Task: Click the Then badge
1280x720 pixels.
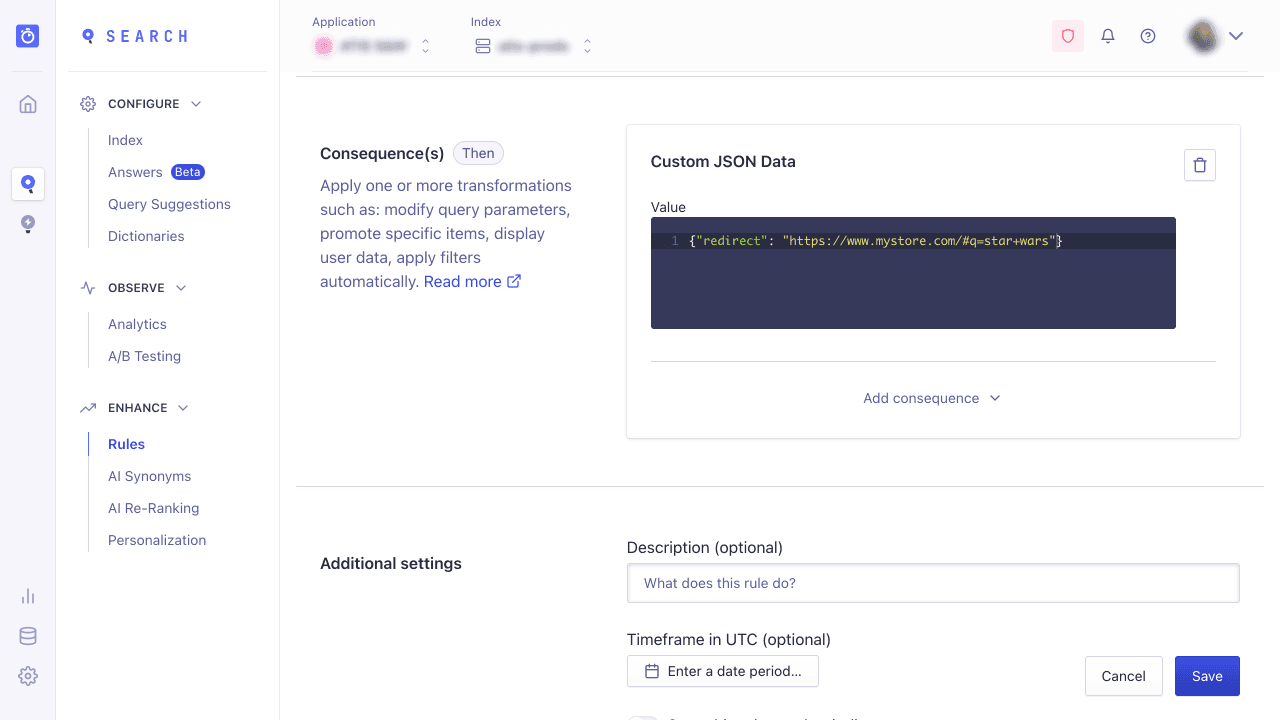Action: 478,153
